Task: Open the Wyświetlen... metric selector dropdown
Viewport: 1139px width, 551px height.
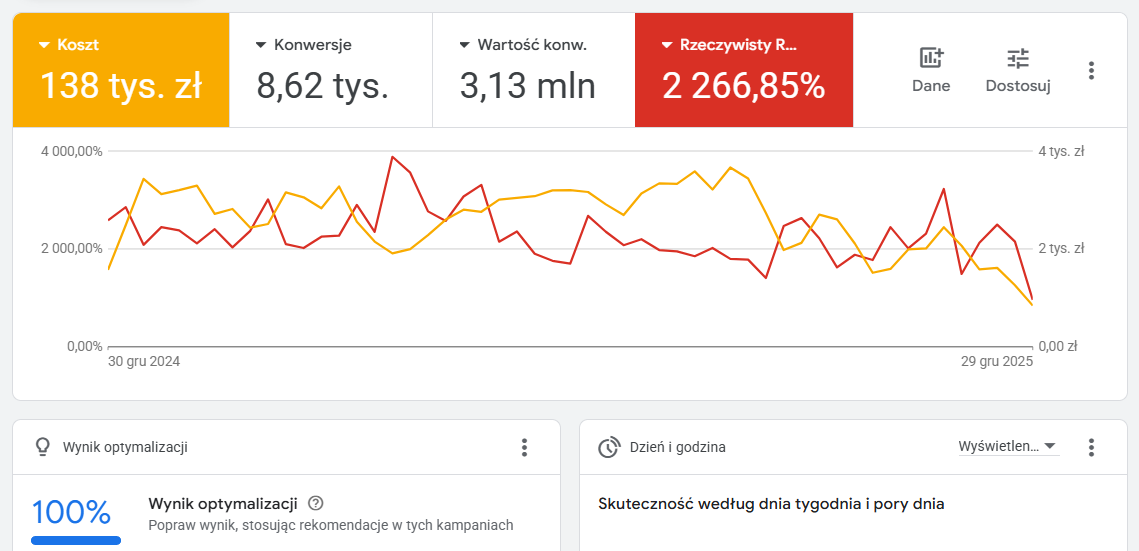Action: pos(1008,446)
